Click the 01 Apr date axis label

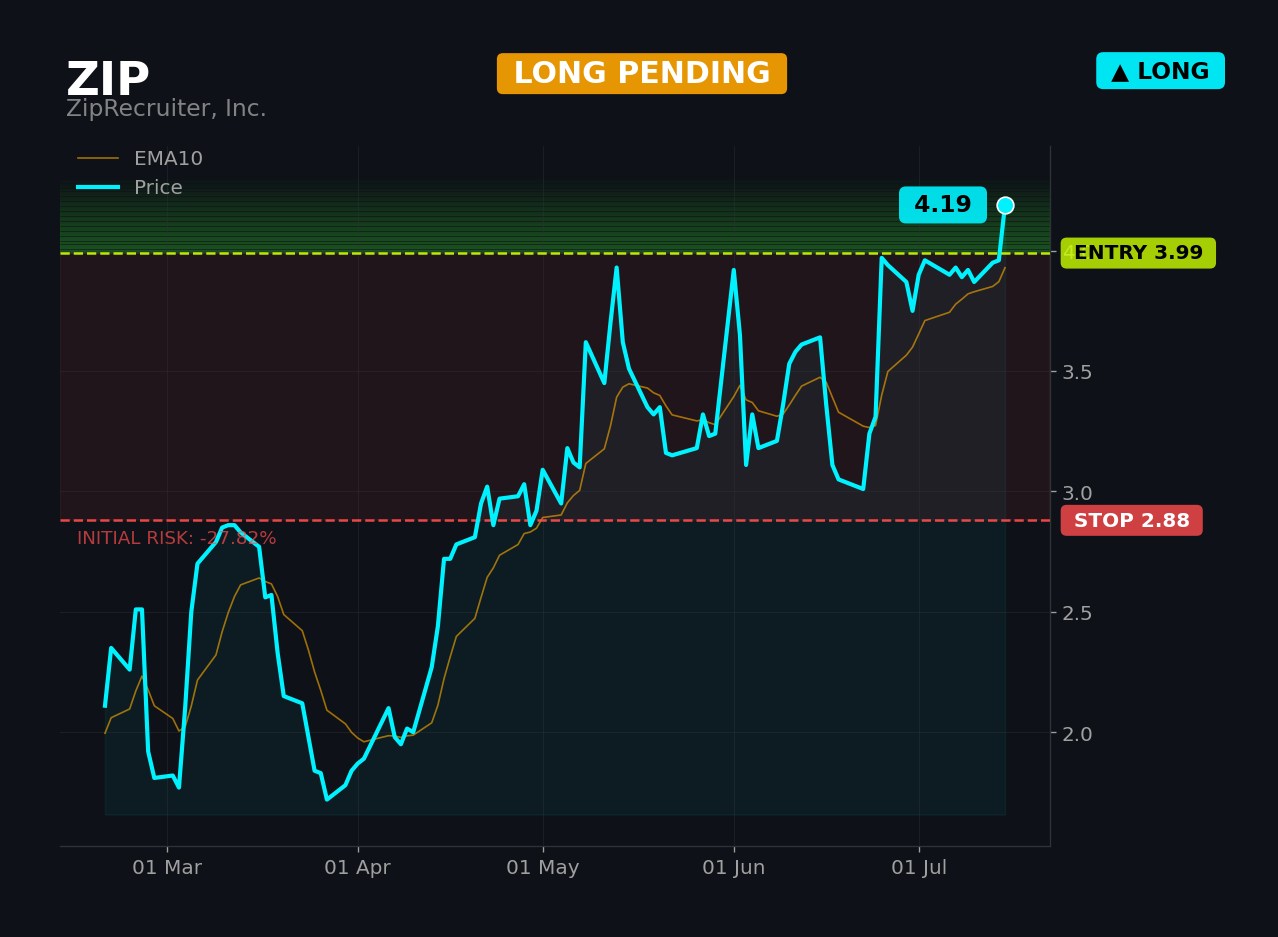click(x=358, y=868)
